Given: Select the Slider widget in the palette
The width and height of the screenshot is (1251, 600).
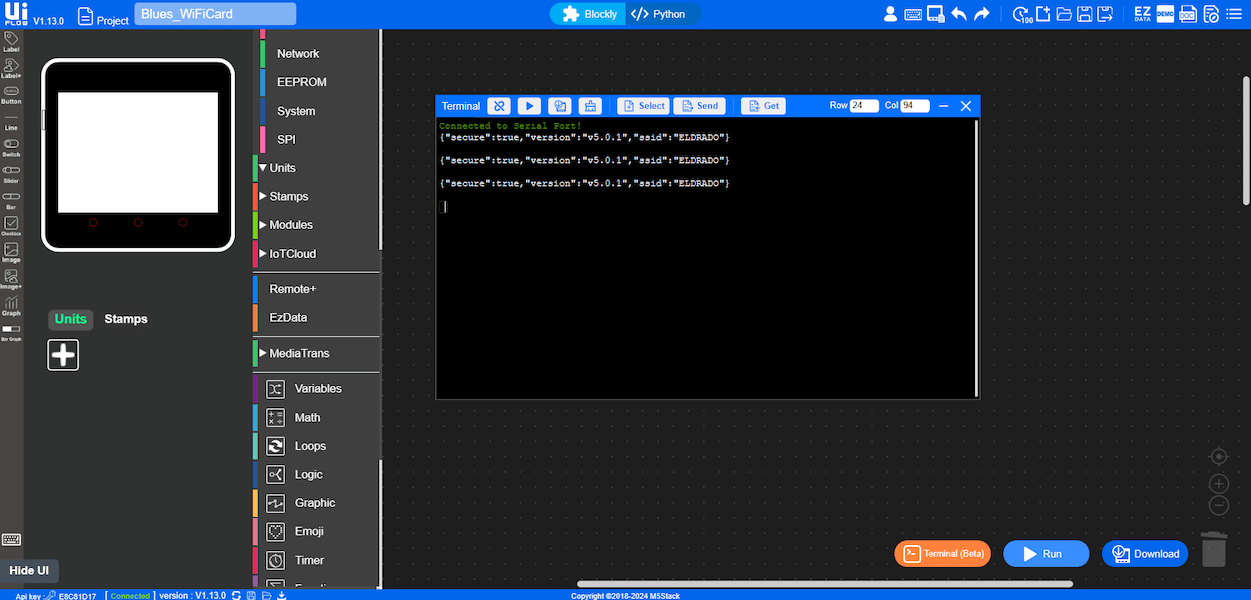Looking at the screenshot, I should (x=11, y=174).
